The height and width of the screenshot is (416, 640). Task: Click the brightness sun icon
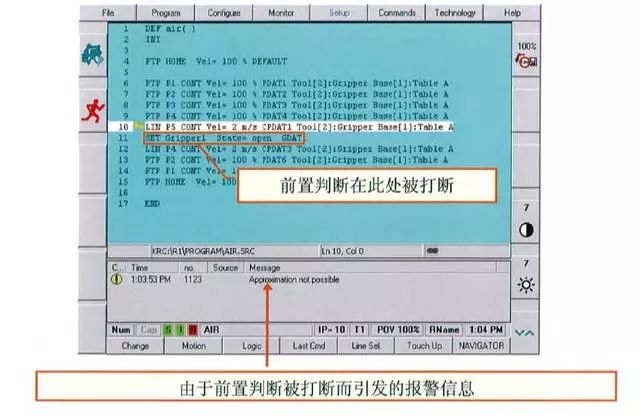click(526, 285)
